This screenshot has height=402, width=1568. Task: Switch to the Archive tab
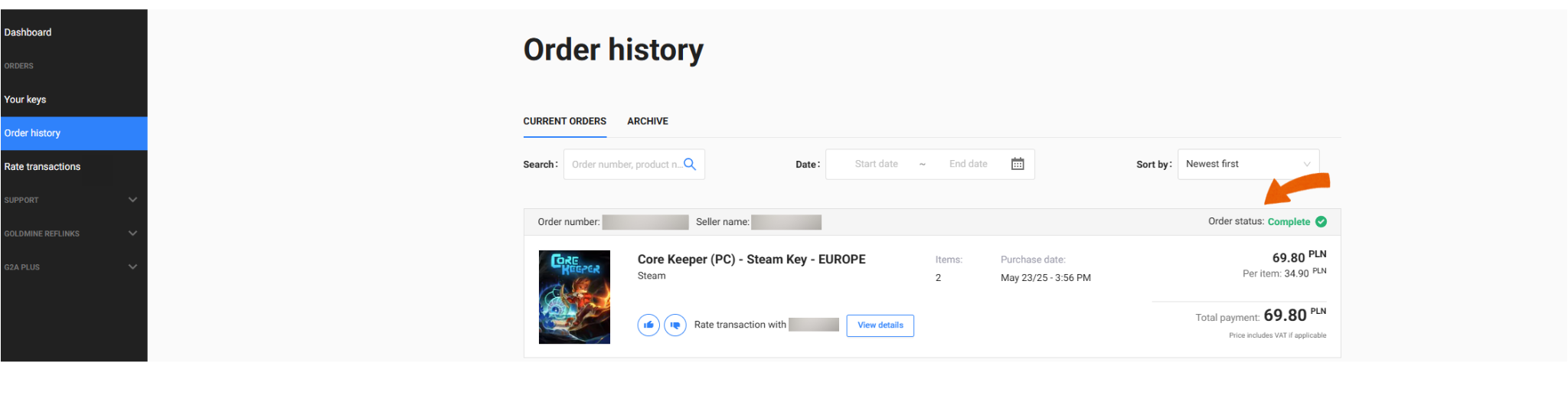click(x=648, y=121)
